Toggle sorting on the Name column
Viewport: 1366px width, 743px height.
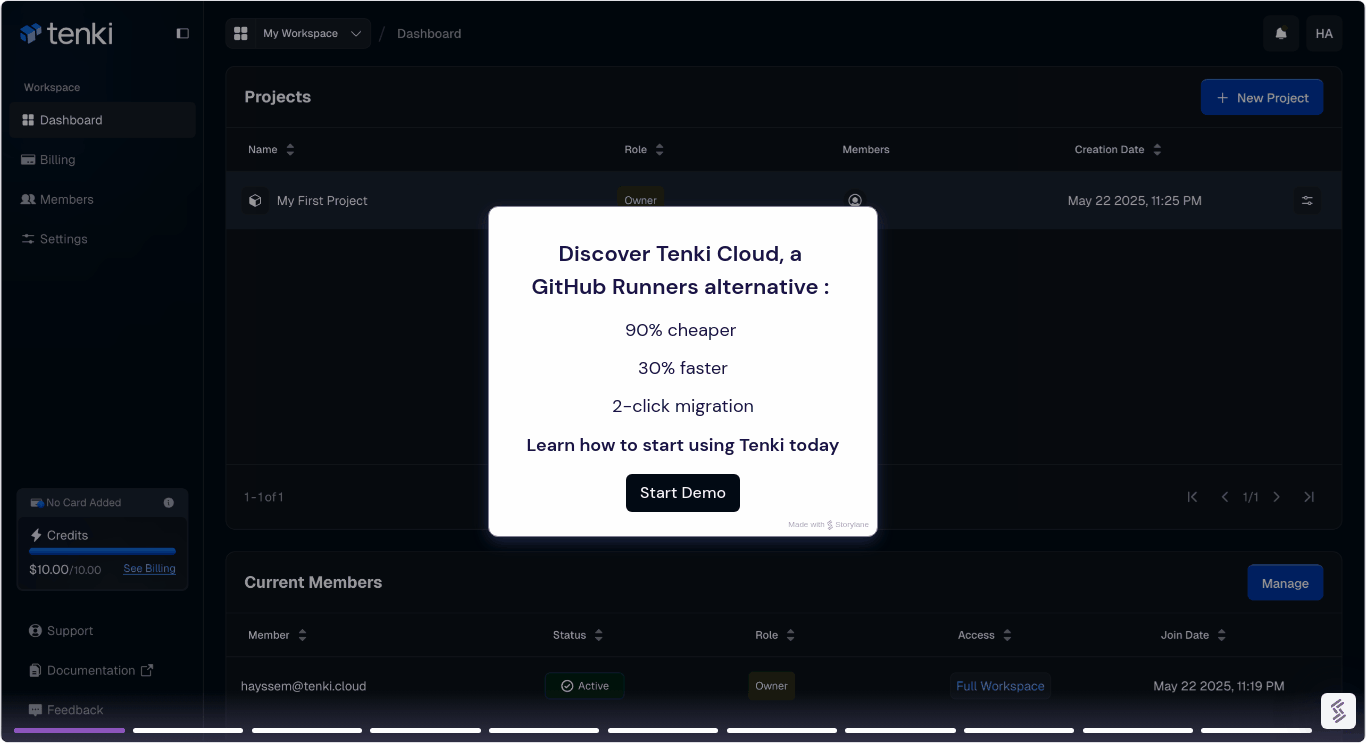pyautogui.click(x=289, y=149)
